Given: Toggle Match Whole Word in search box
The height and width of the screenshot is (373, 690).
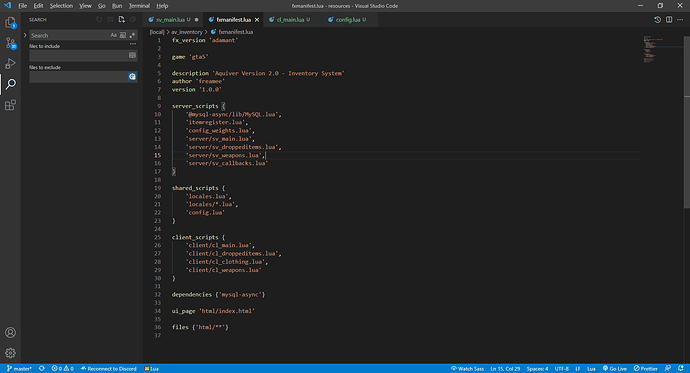Looking at the screenshot, I should tap(123, 35).
